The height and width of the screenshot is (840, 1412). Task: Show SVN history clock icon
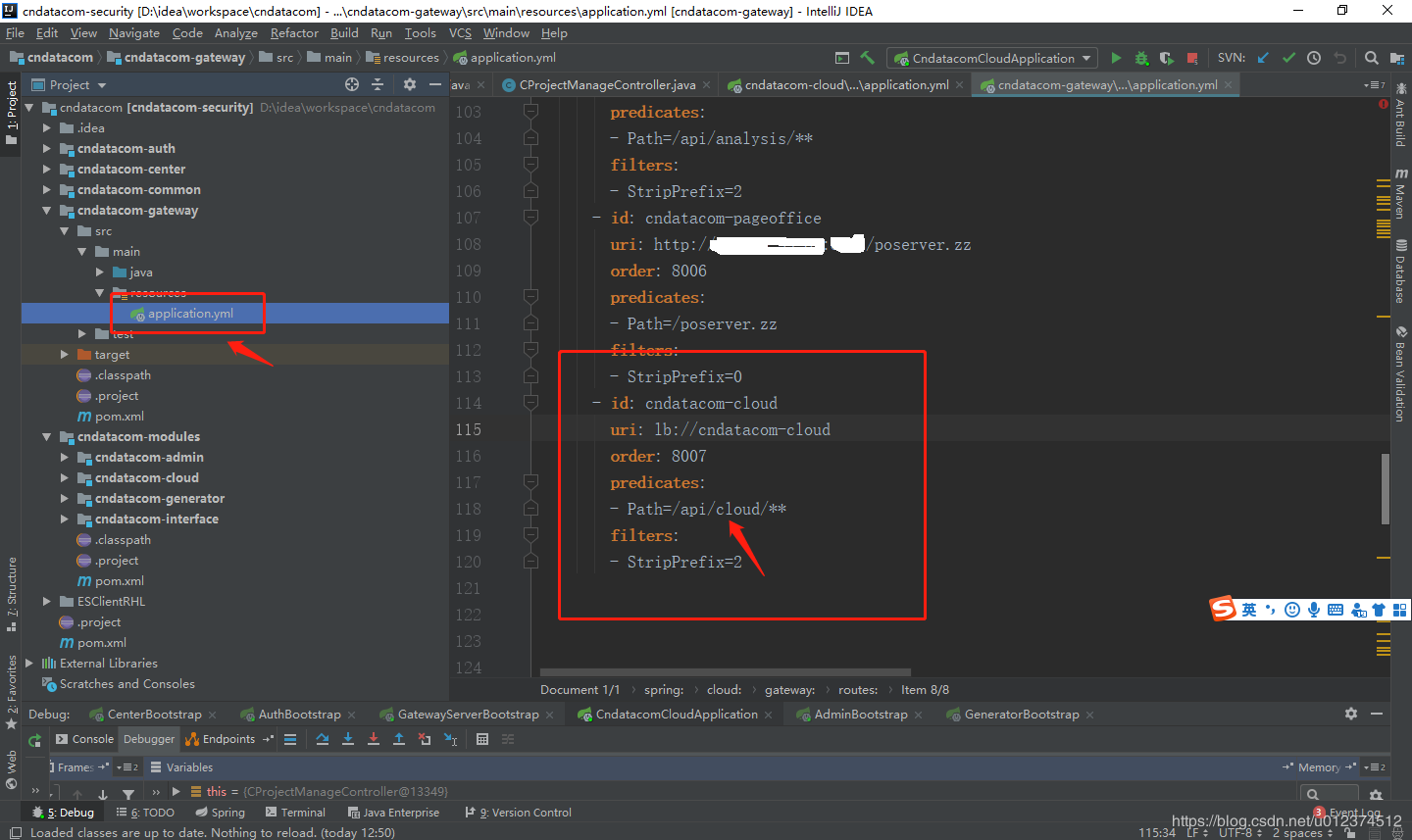point(1314,58)
